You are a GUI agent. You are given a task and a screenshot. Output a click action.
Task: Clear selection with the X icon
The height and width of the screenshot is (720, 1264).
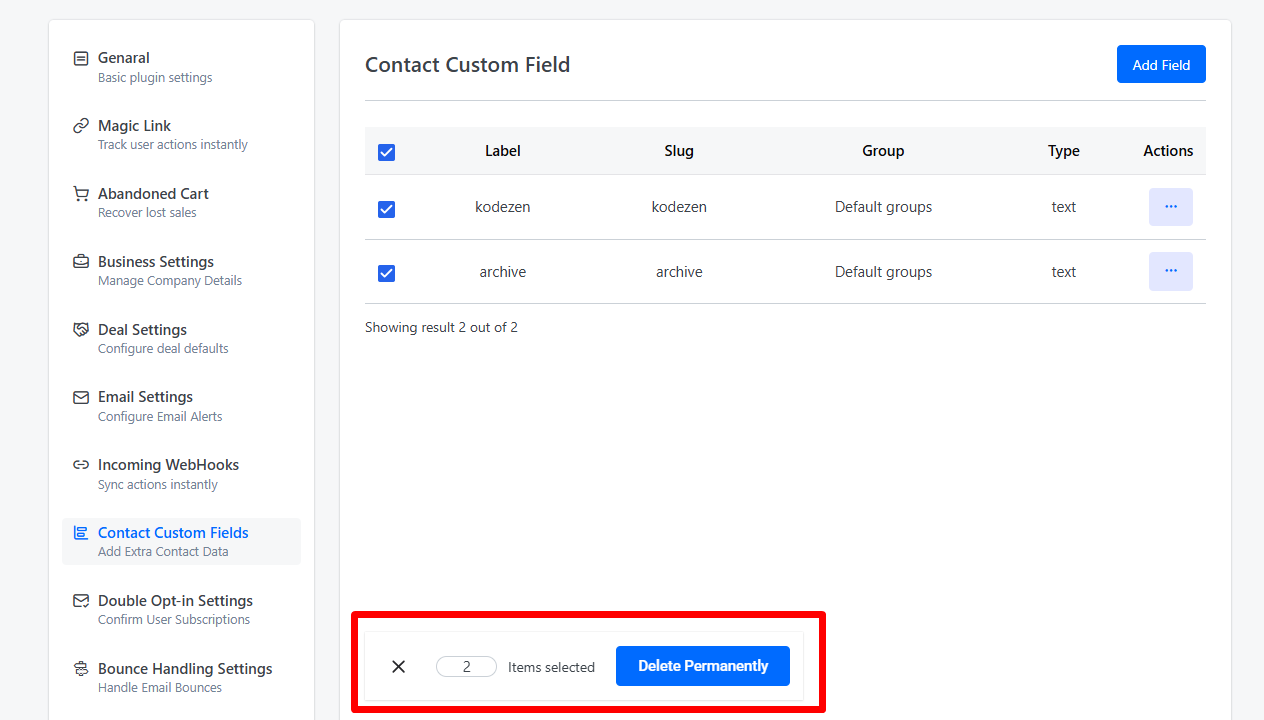(x=398, y=666)
